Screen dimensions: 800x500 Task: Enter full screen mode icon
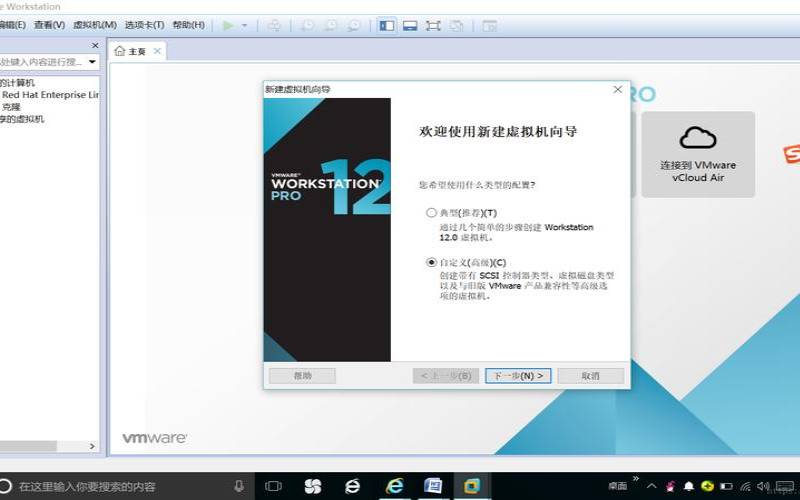coord(433,26)
